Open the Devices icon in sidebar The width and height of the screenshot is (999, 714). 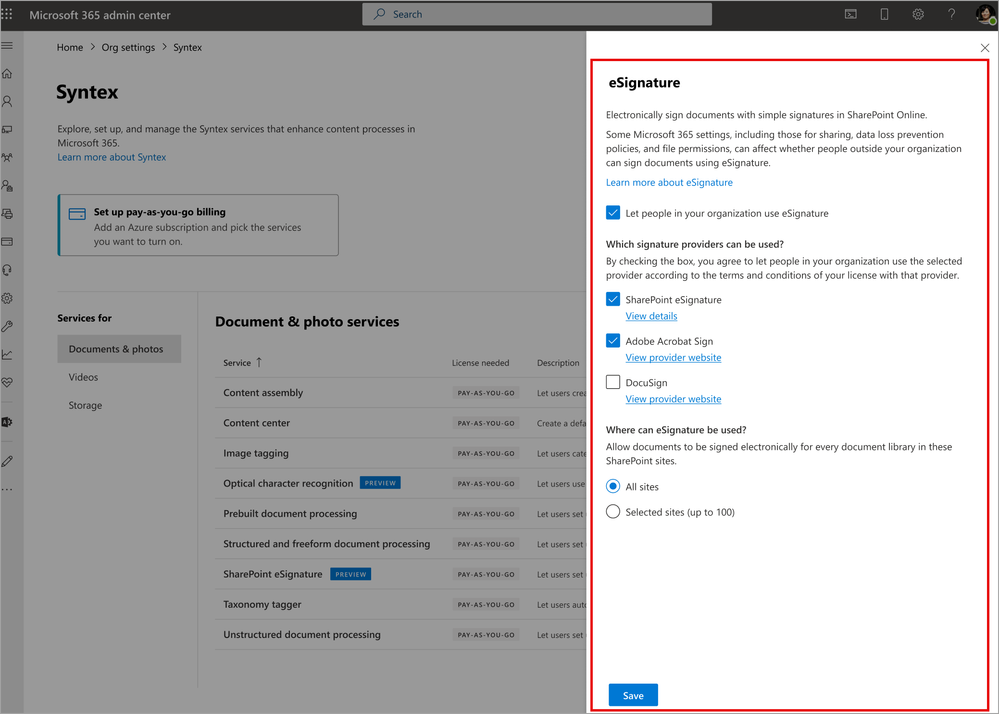tap(7, 130)
